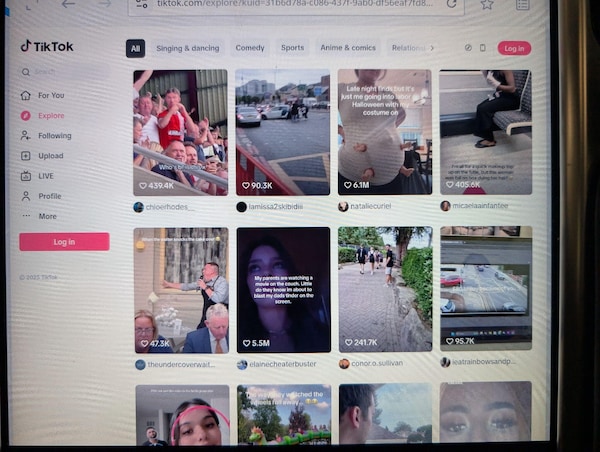Click the Search field in sidebar
This screenshot has height=452, width=600.
65,72
